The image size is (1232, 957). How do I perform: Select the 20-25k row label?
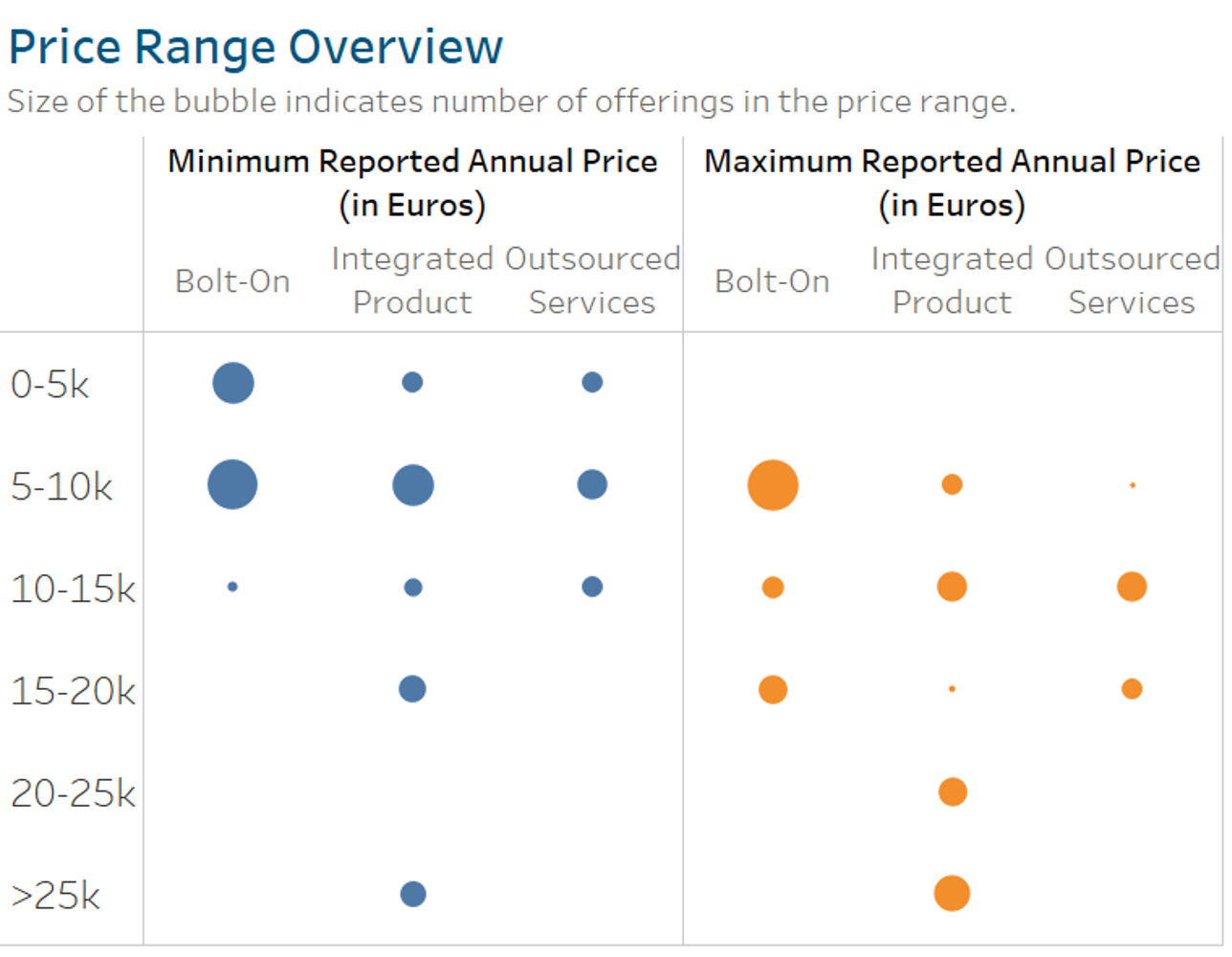pos(74,793)
